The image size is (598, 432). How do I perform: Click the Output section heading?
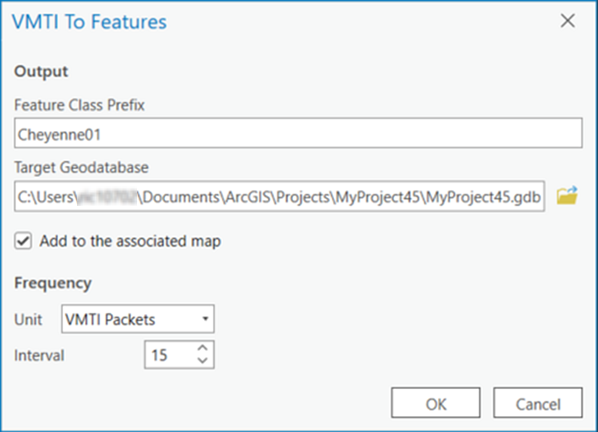pos(41,72)
